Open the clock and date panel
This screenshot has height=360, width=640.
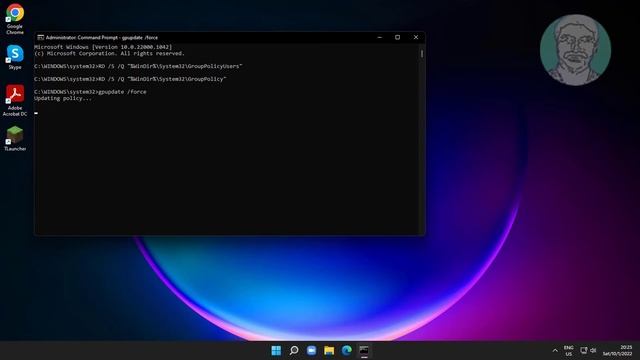pos(618,350)
